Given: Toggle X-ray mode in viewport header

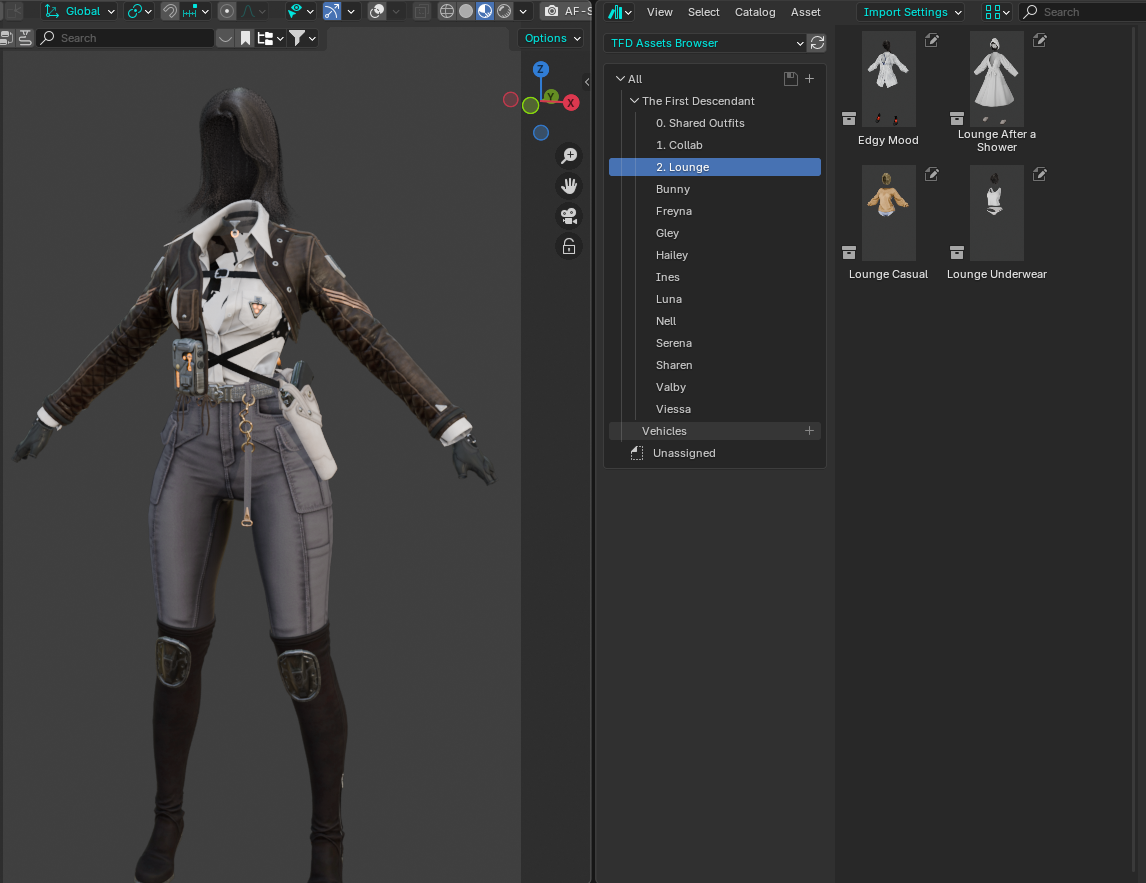Looking at the screenshot, I should pos(422,11).
